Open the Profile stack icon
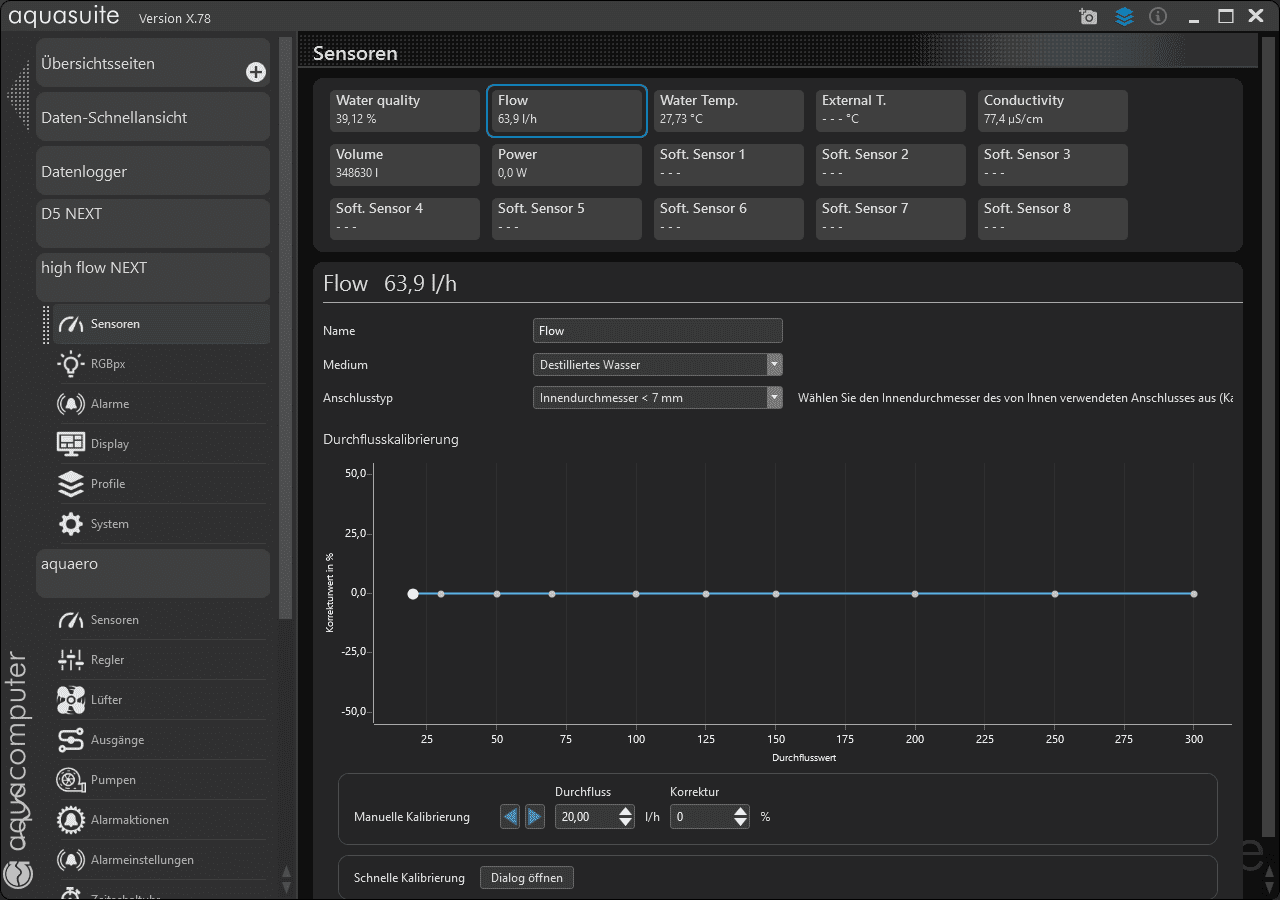Image resolution: width=1280 pixels, height=900 pixels. click(x=71, y=484)
